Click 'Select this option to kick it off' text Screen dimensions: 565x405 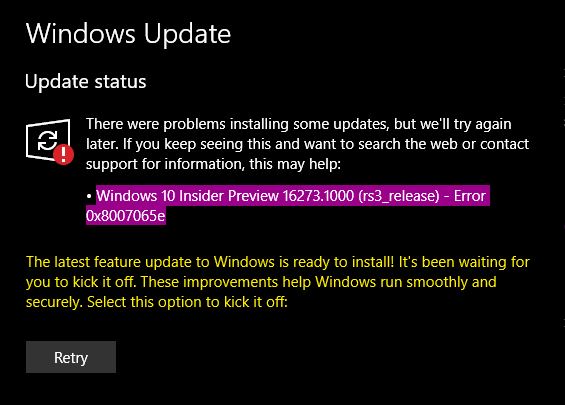187,302
